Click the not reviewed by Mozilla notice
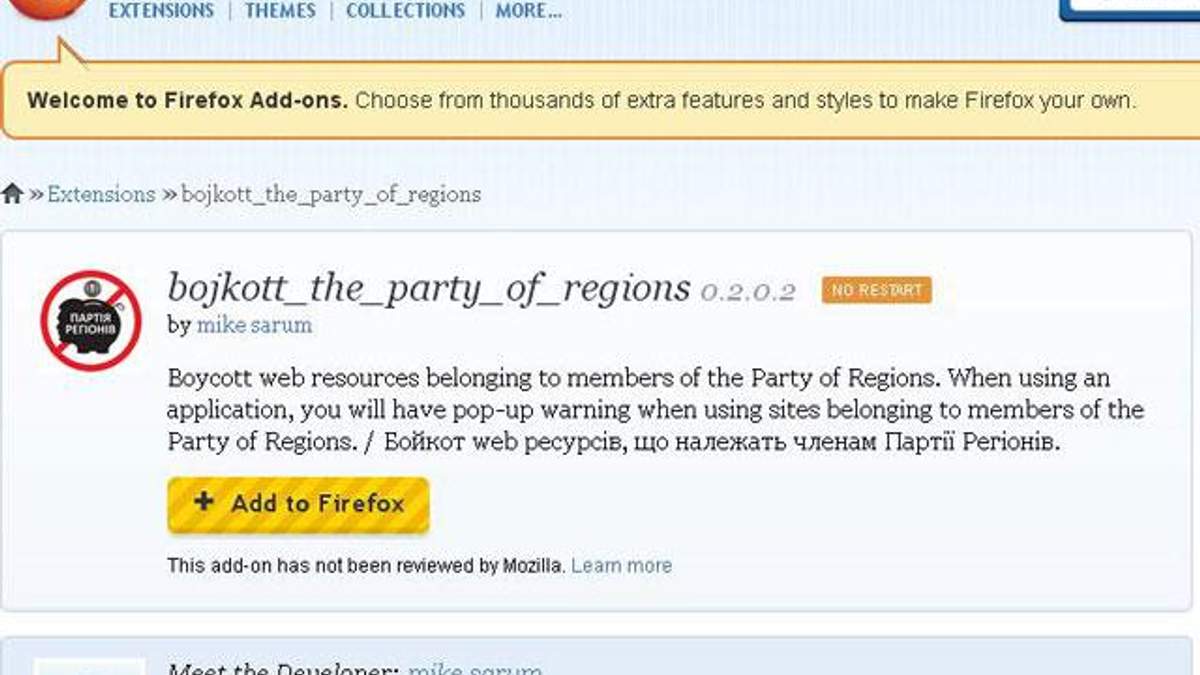1200x675 pixels. point(366,566)
